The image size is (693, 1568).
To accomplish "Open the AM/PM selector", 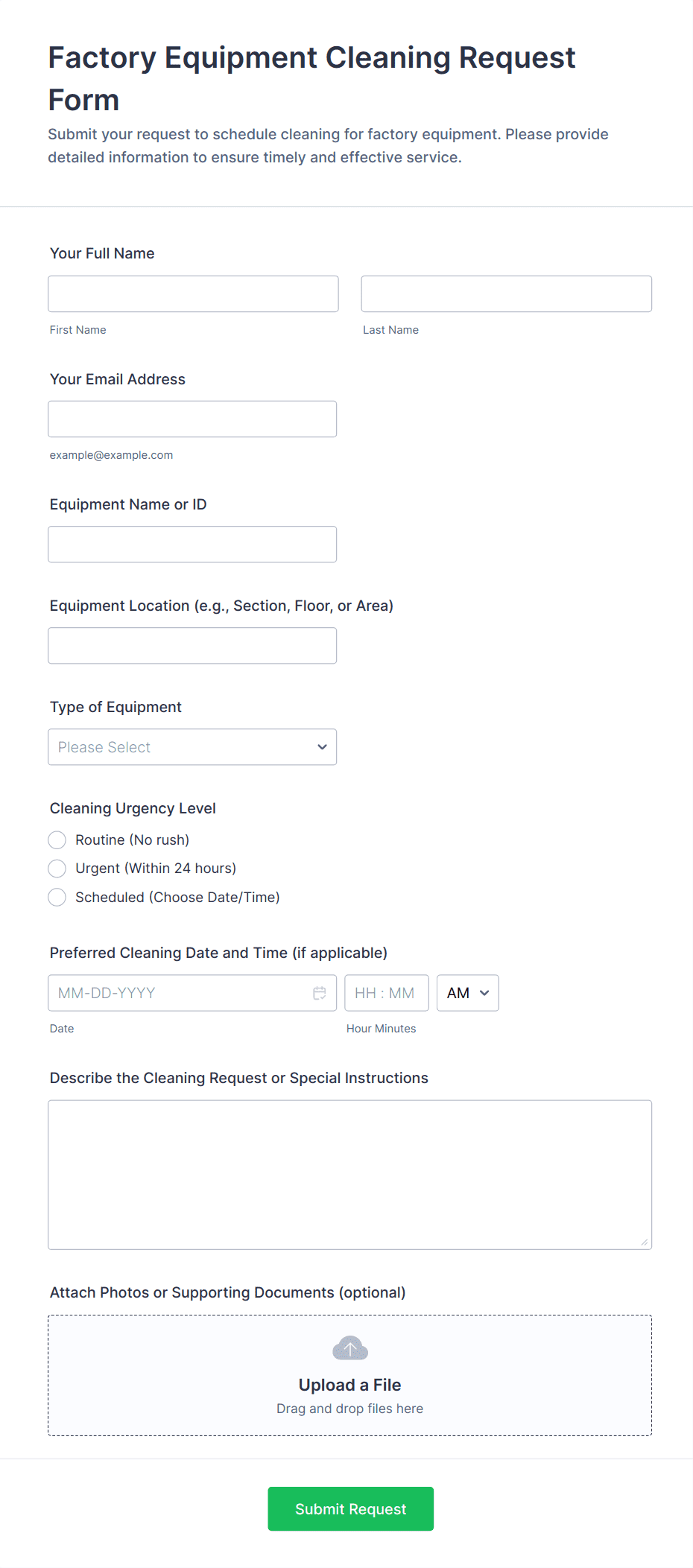I will pos(467,993).
